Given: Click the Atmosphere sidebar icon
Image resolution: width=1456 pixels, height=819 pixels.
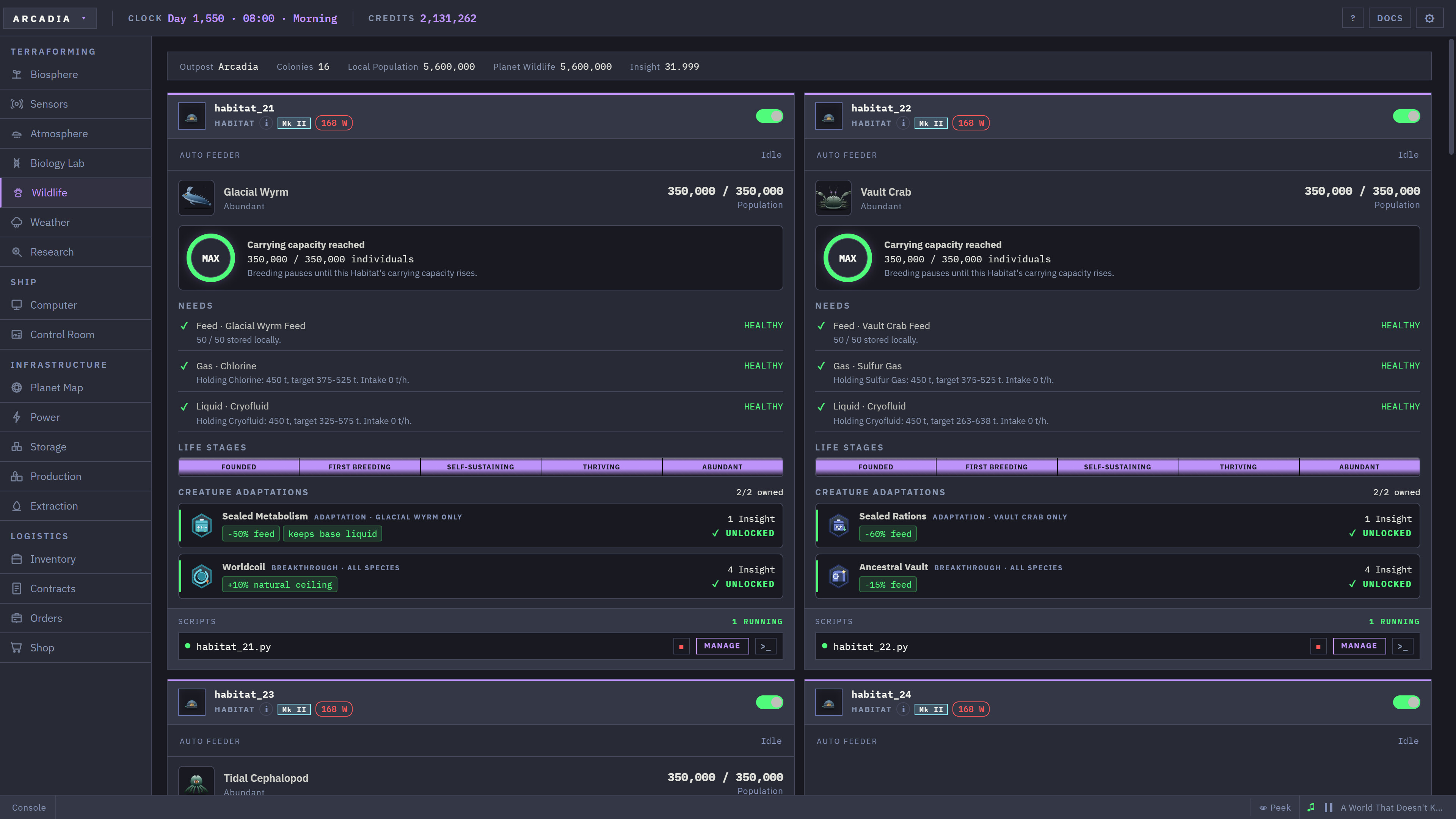Looking at the screenshot, I should point(17,133).
